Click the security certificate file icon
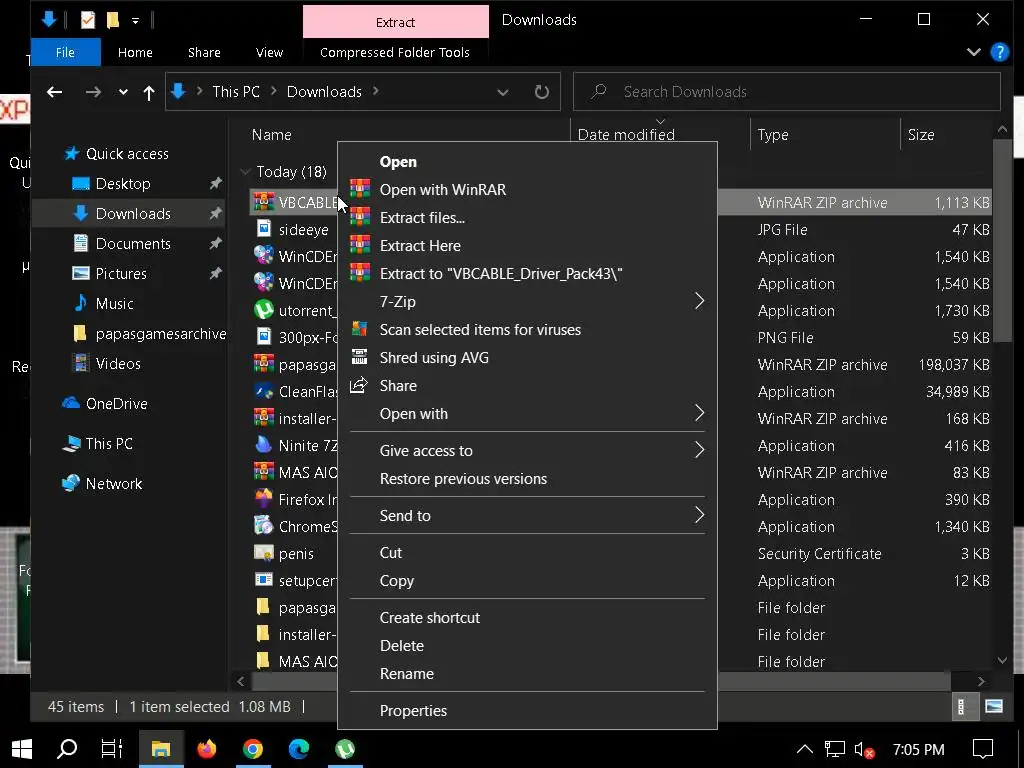 pos(264,553)
